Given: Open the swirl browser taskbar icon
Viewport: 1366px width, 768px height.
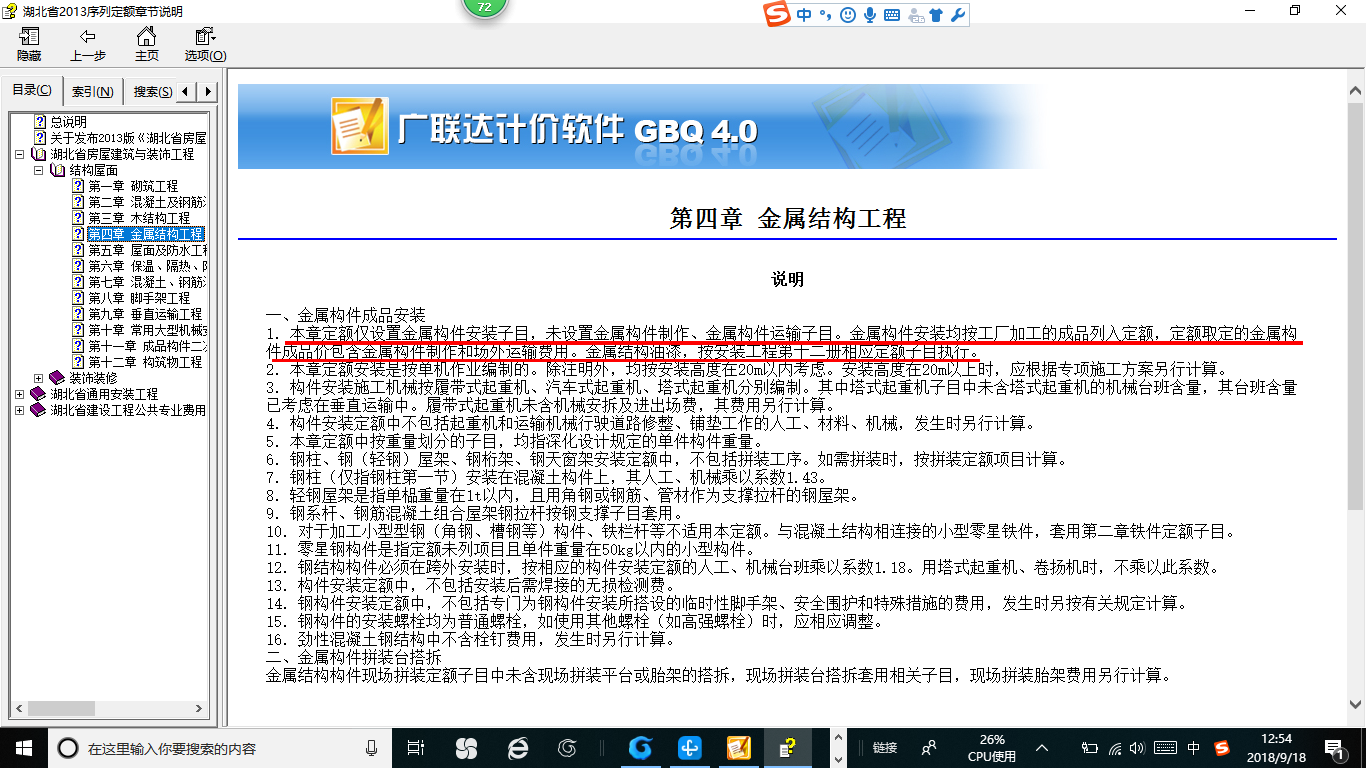Looking at the screenshot, I should pos(568,747).
